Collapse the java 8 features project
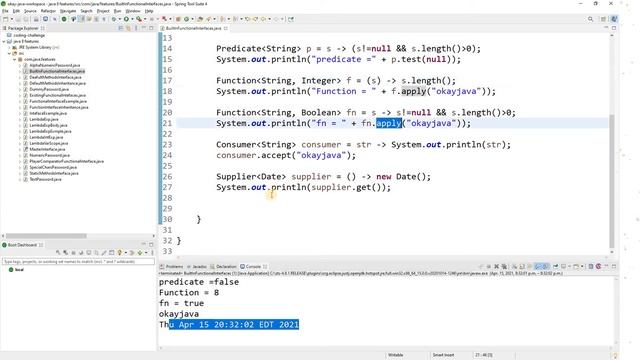 (4, 42)
